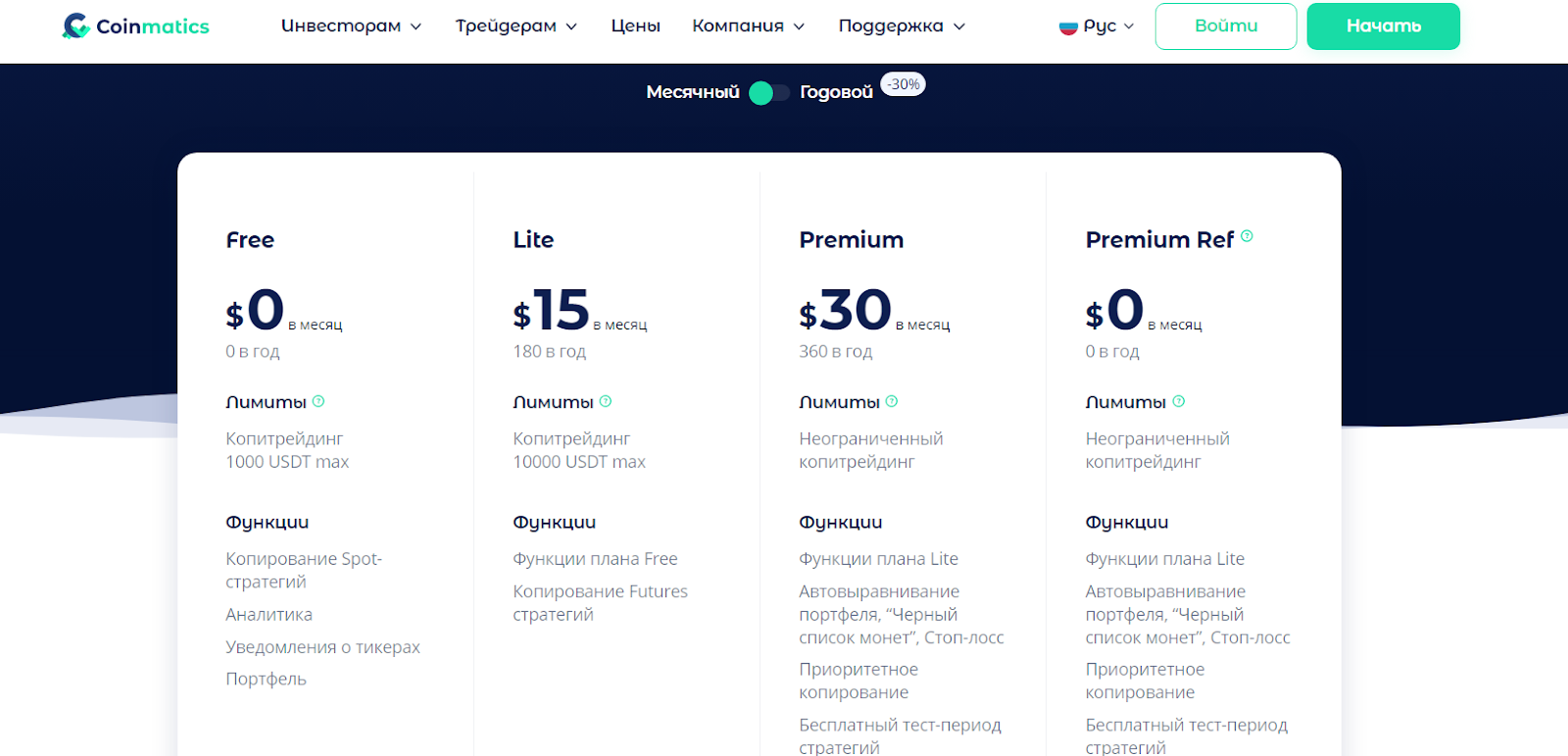Click info icon beside Лимиты in Lite plan
Image resolution: width=1568 pixels, height=756 pixels.
(x=606, y=401)
